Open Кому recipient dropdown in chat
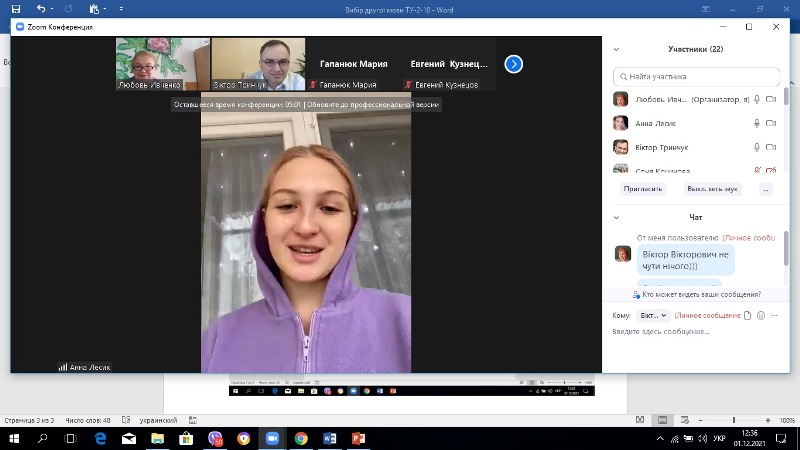 pos(653,315)
